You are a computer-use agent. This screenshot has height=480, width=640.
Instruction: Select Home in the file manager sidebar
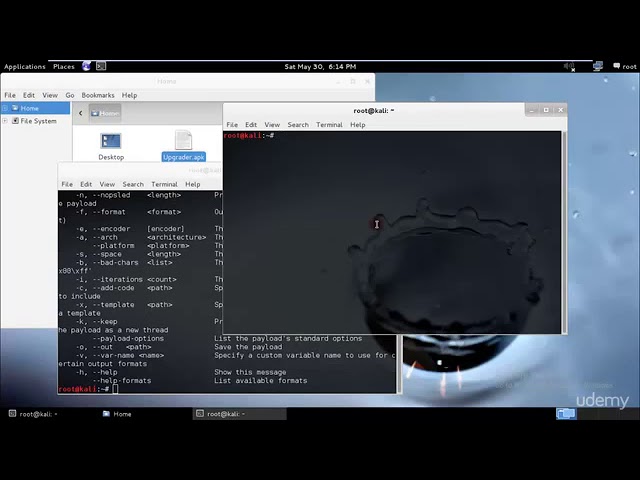tap(35, 108)
